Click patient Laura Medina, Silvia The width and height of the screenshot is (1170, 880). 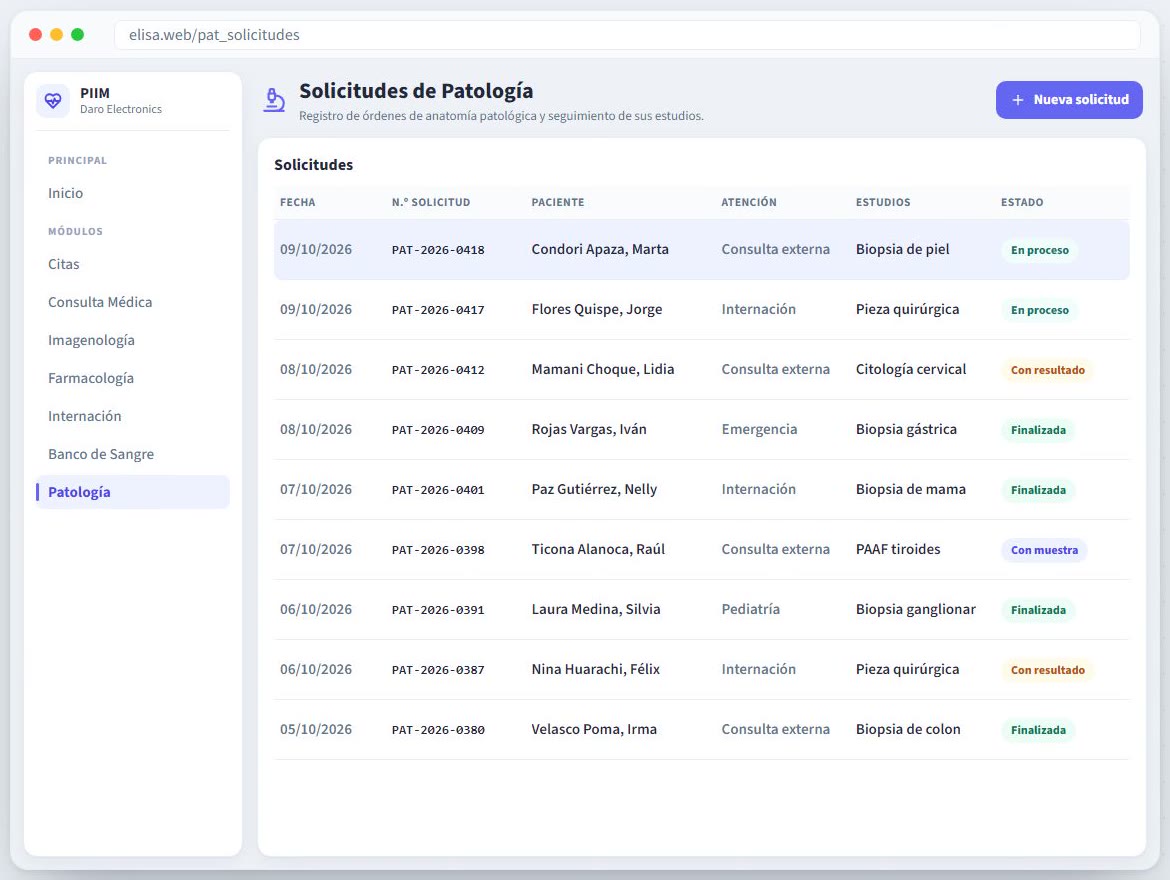[x=595, y=610]
